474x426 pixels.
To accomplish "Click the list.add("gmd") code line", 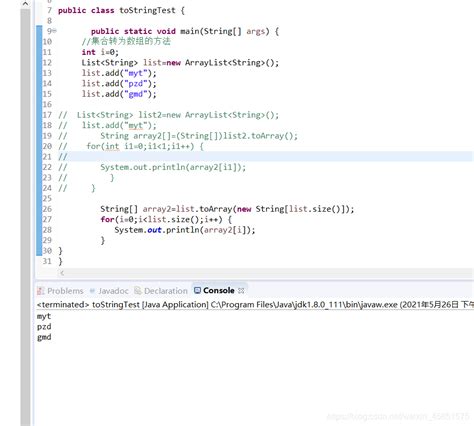I will pyautogui.click(x=119, y=94).
